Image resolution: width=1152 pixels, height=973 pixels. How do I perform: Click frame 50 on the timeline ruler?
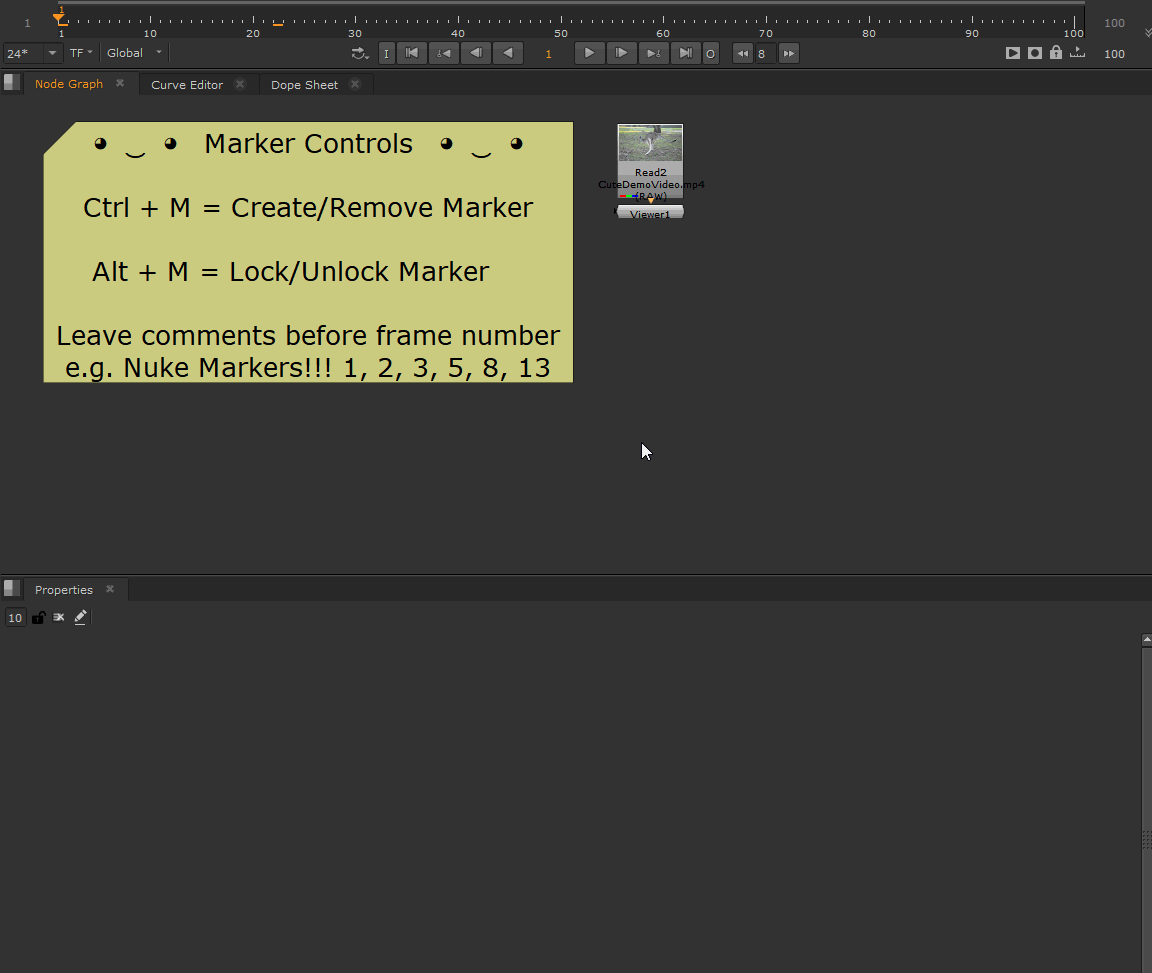tap(561, 22)
